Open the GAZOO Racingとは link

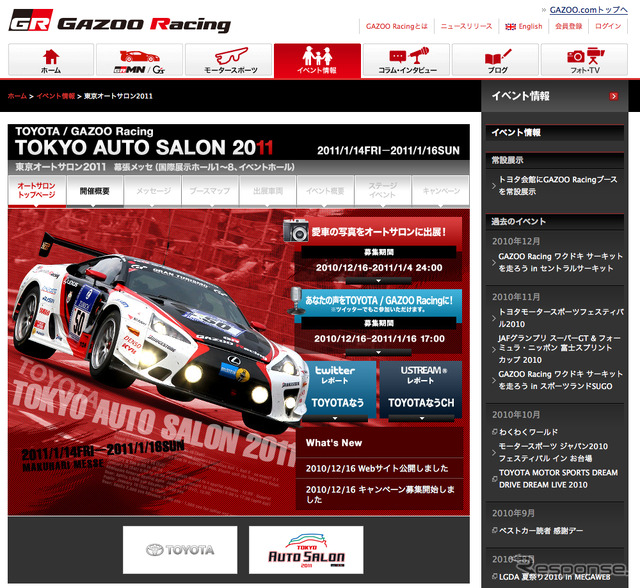point(396,27)
